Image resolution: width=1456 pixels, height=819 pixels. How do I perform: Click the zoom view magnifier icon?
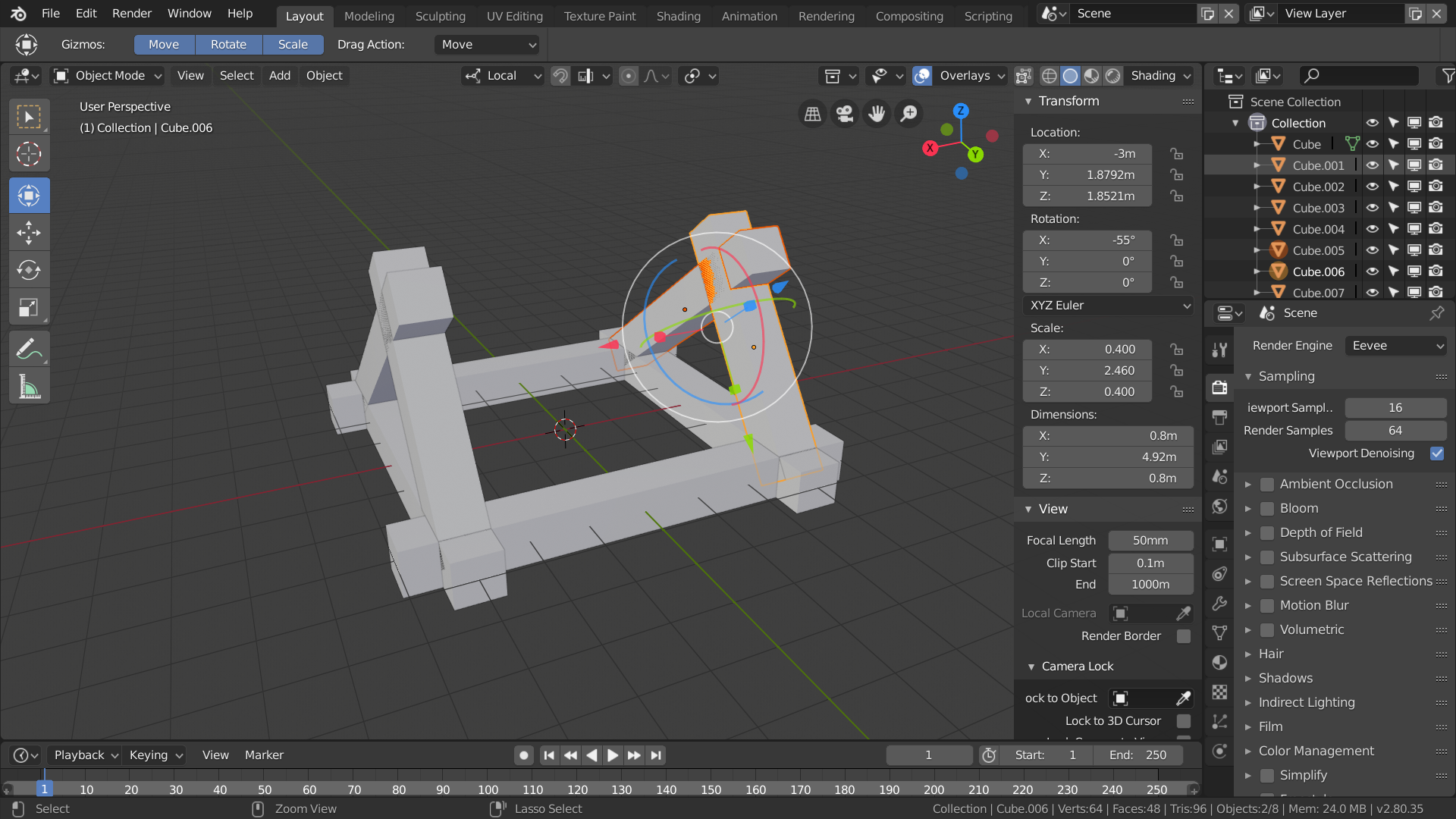point(908,114)
